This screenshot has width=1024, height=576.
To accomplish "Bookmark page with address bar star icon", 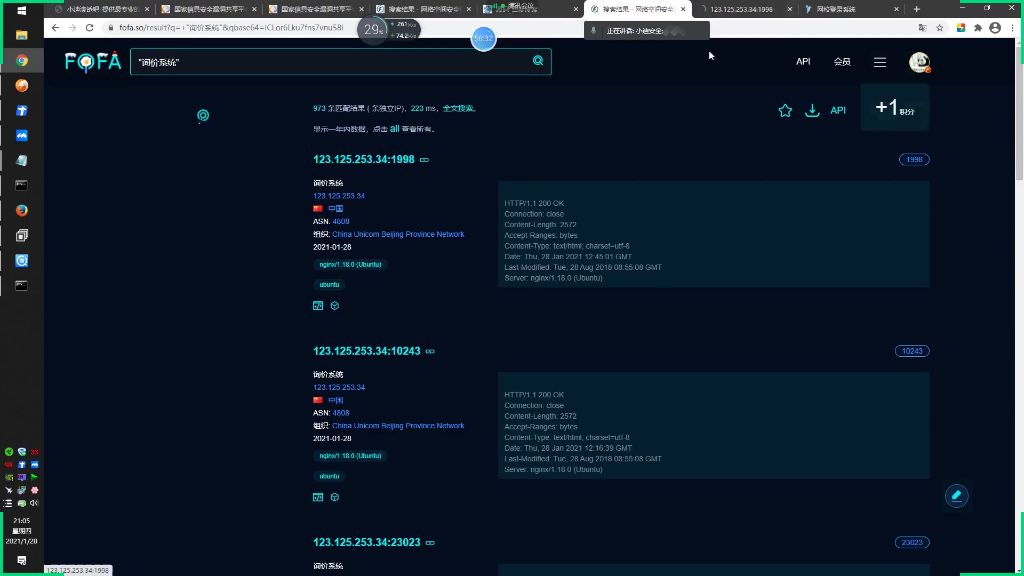I will click(x=940, y=27).
